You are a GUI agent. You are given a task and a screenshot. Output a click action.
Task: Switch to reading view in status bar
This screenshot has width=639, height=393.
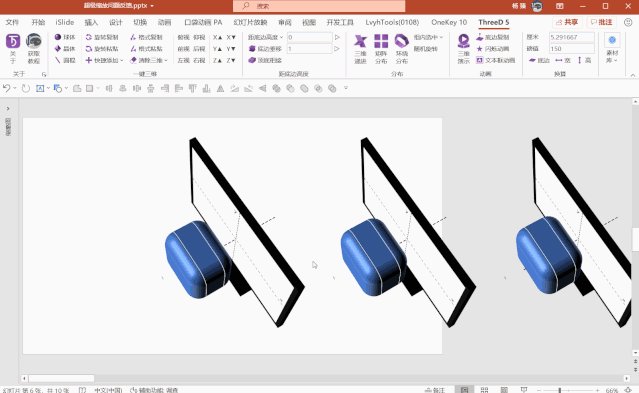point(504,390)
